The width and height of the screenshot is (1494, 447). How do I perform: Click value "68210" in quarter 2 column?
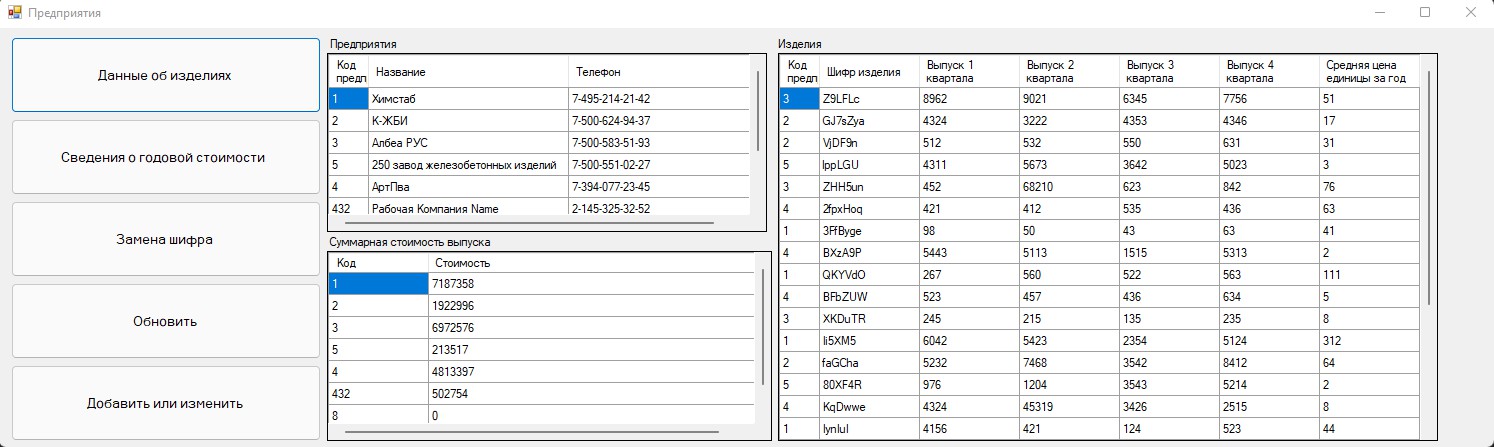(x=1069, y=187)
